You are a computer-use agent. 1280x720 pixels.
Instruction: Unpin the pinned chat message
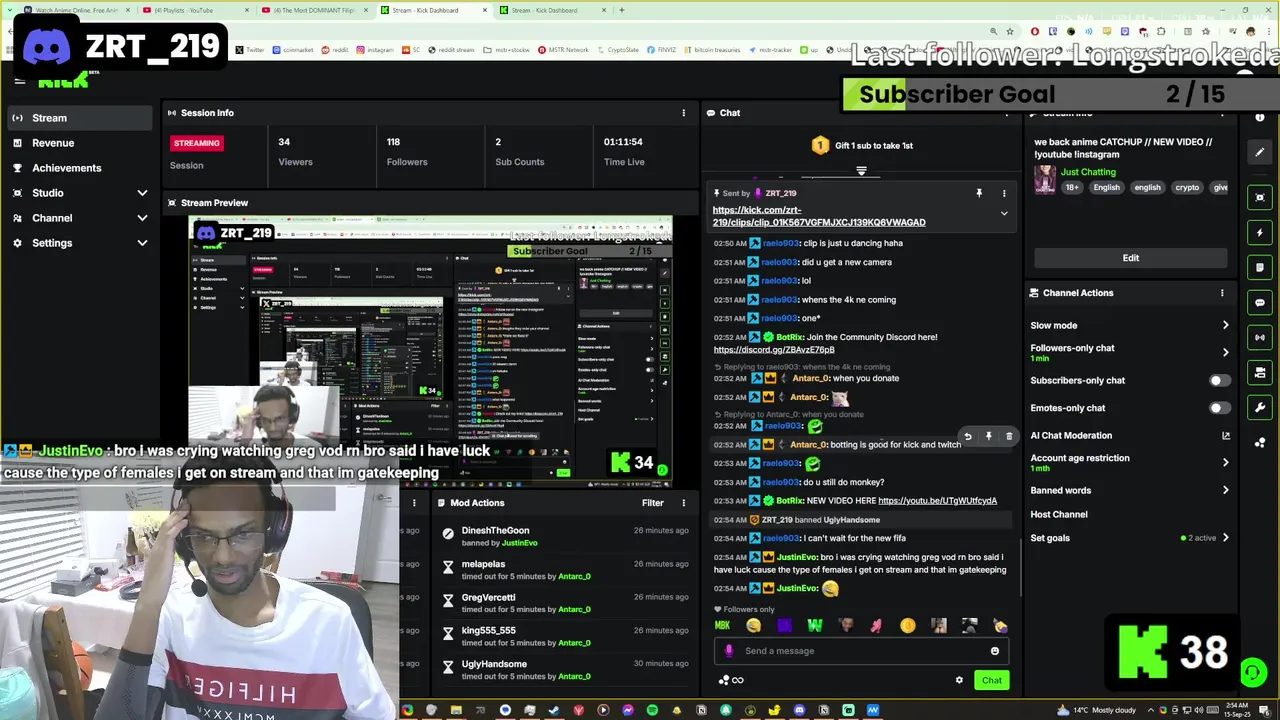(x=979, y=193)
